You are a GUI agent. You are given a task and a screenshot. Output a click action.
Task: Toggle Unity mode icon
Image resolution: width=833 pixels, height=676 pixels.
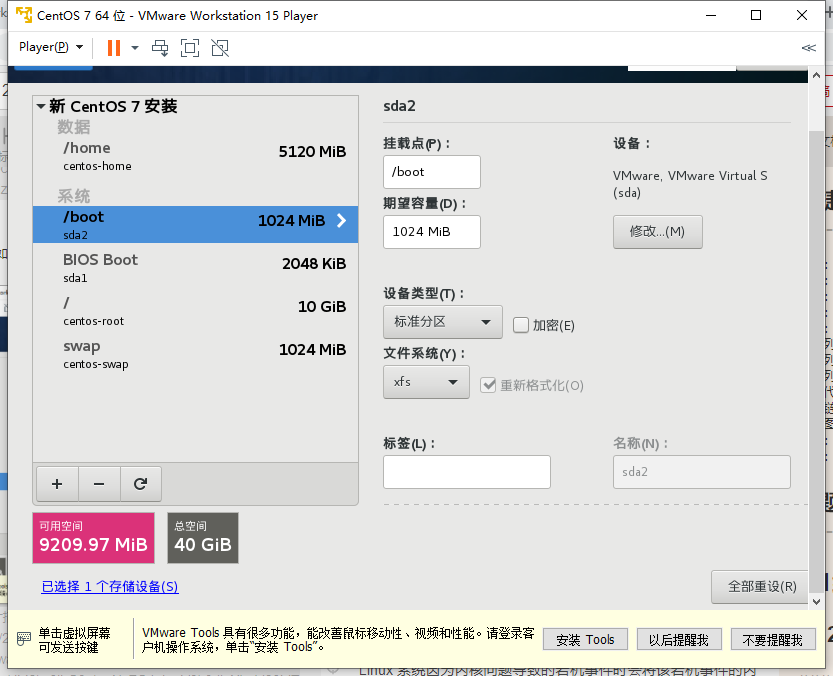220,48
